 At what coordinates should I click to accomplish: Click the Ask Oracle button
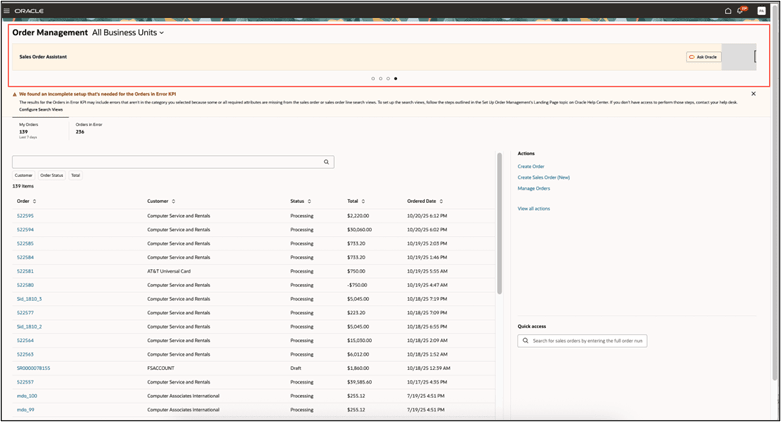[703, 57]
